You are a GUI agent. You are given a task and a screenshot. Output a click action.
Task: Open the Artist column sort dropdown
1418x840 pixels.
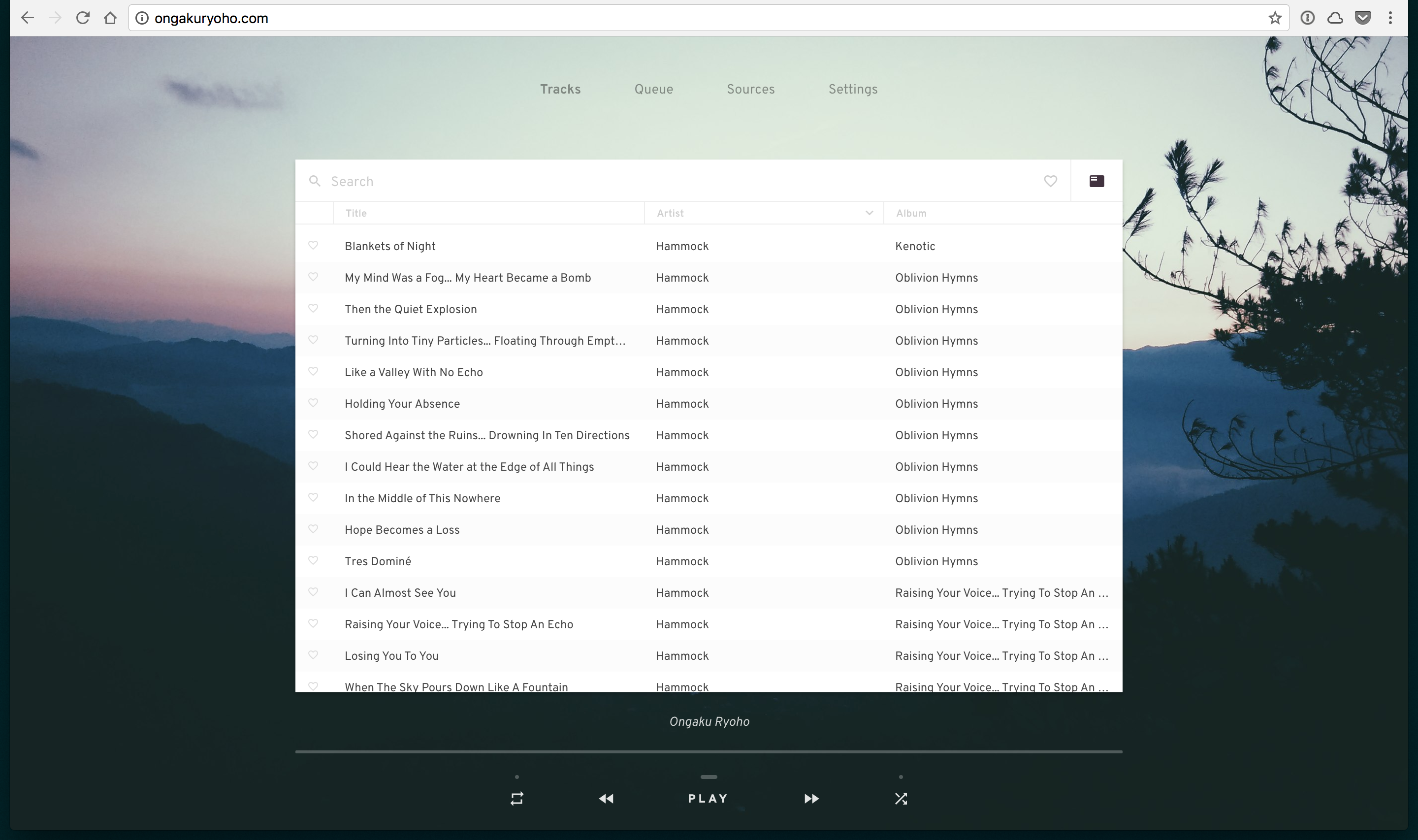[869, 213]
